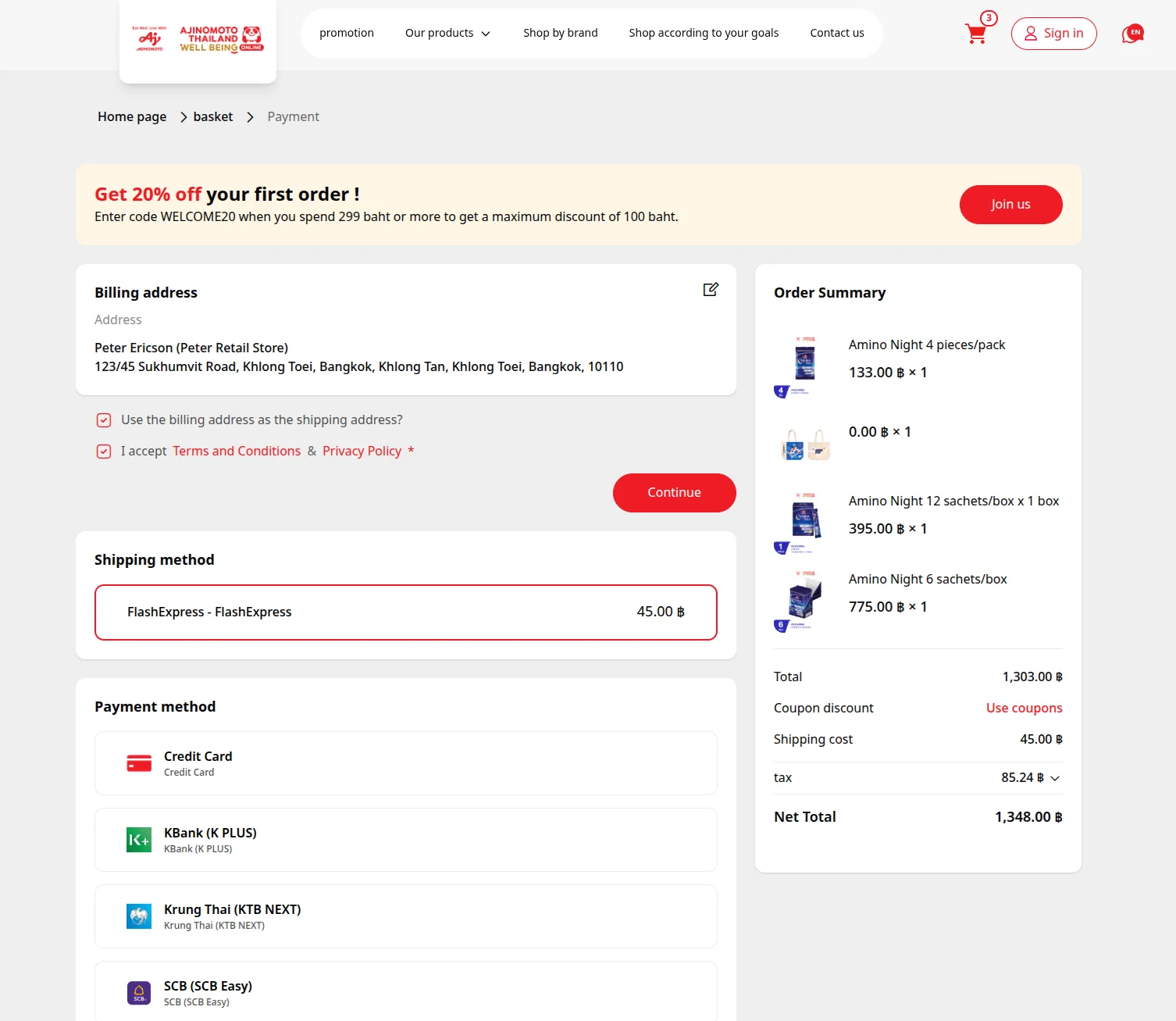Uncheck use billing address as shipping address
Screen dimensions: 1176x1021
(x=104, y=420)
